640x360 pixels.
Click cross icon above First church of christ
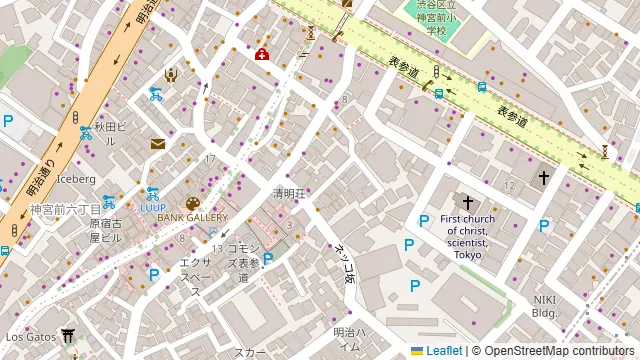468,202
